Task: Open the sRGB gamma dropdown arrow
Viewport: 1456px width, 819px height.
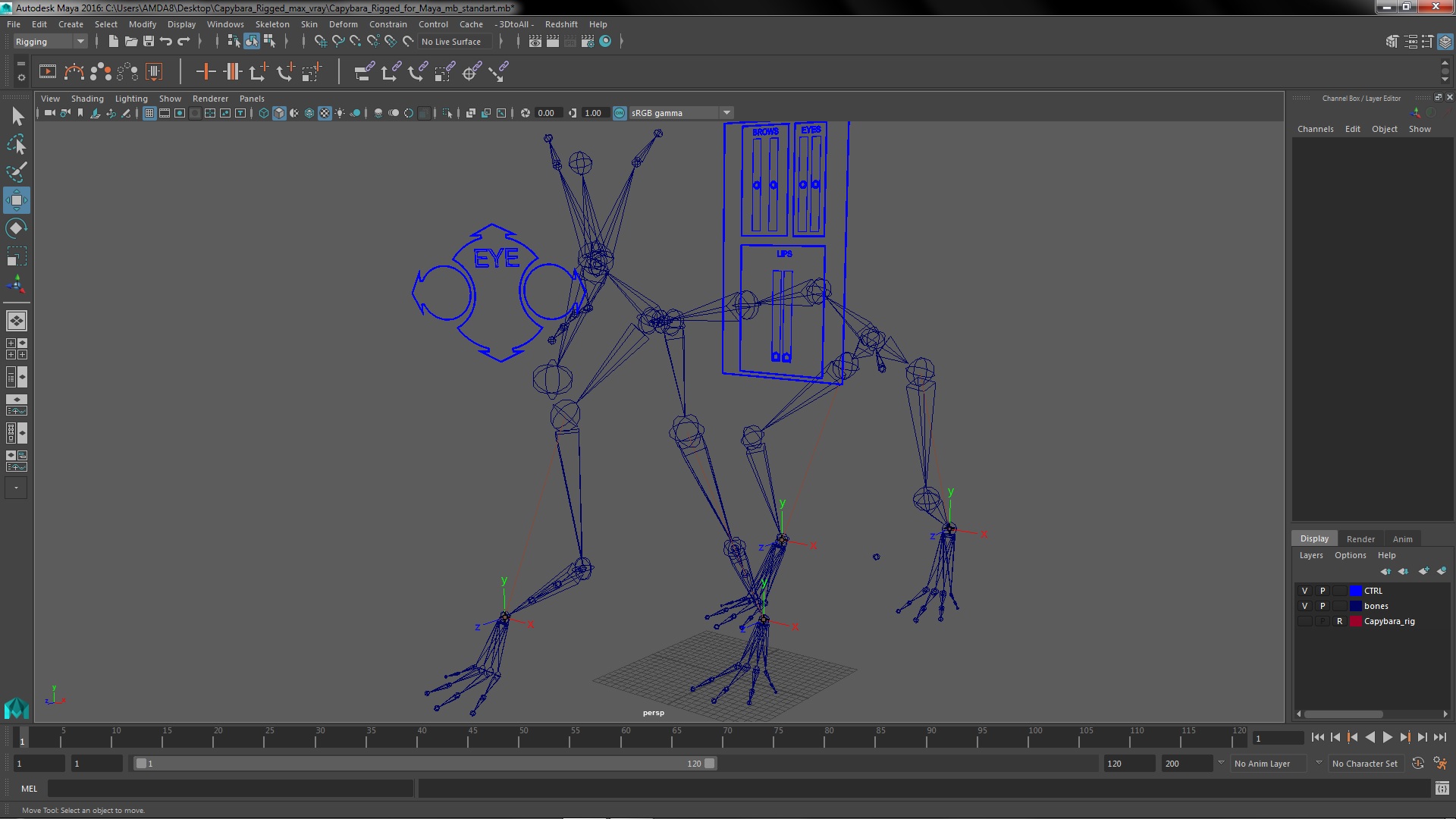Action: point(726,113)
